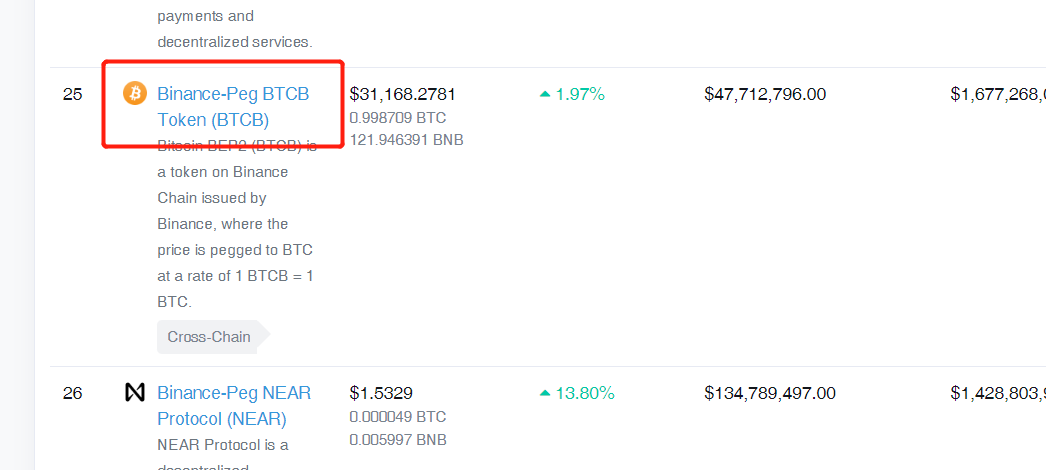Click rank number 26
Image resolution: width=1046 pixels, height=470 pixels.
point(72,393)
